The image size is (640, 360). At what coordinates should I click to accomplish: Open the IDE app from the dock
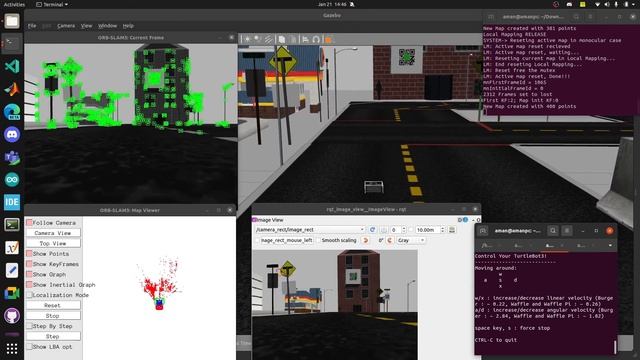coord(12,202)
